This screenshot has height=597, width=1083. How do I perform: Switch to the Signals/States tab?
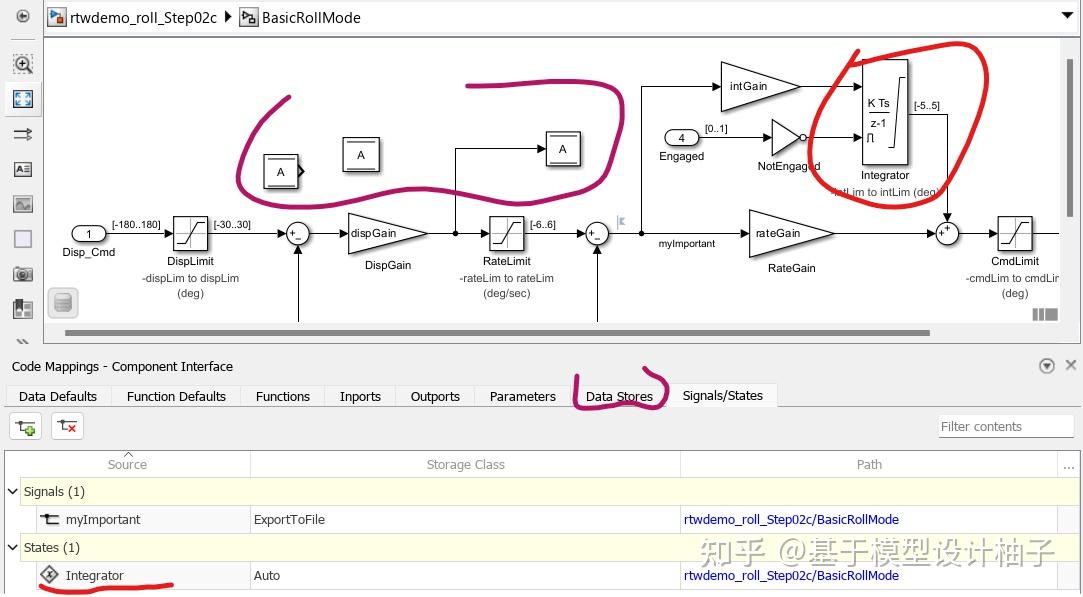(x=722, y=395)
